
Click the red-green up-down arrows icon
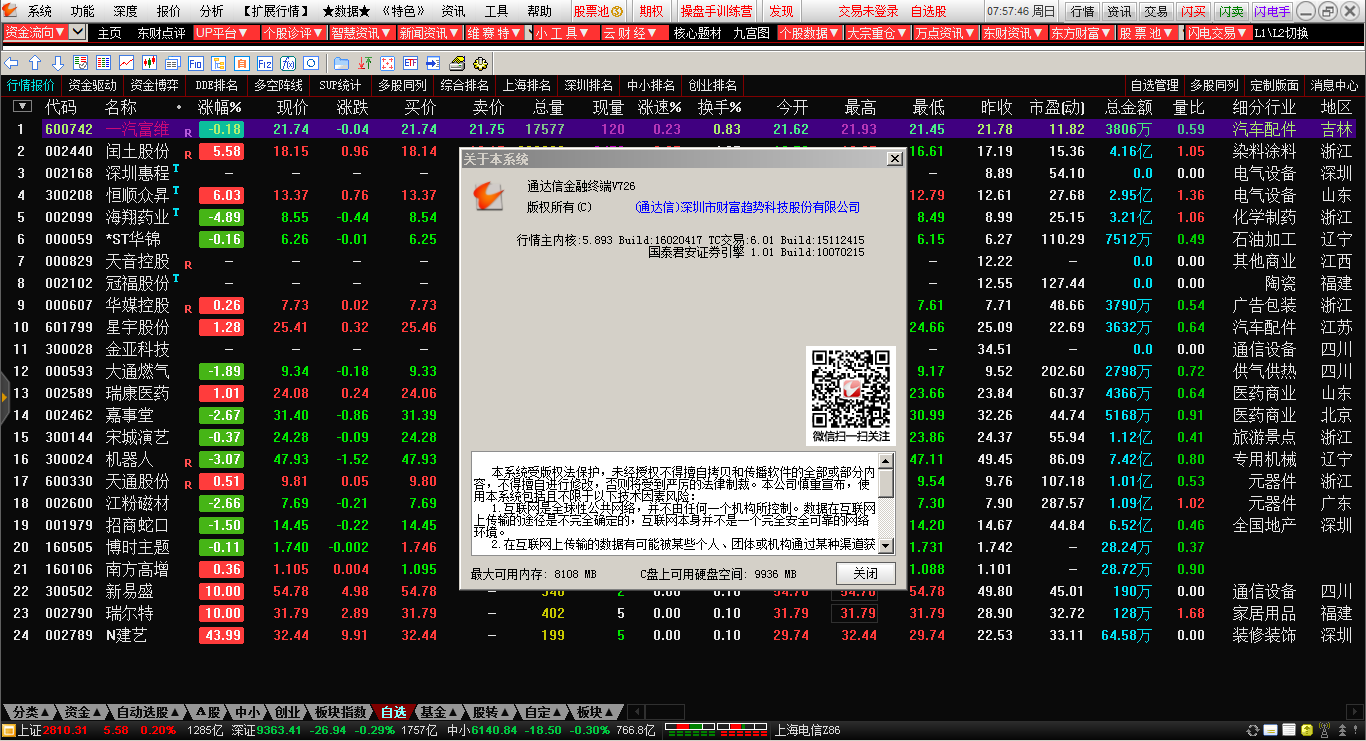pyautogui.click(x=365, y=63)
